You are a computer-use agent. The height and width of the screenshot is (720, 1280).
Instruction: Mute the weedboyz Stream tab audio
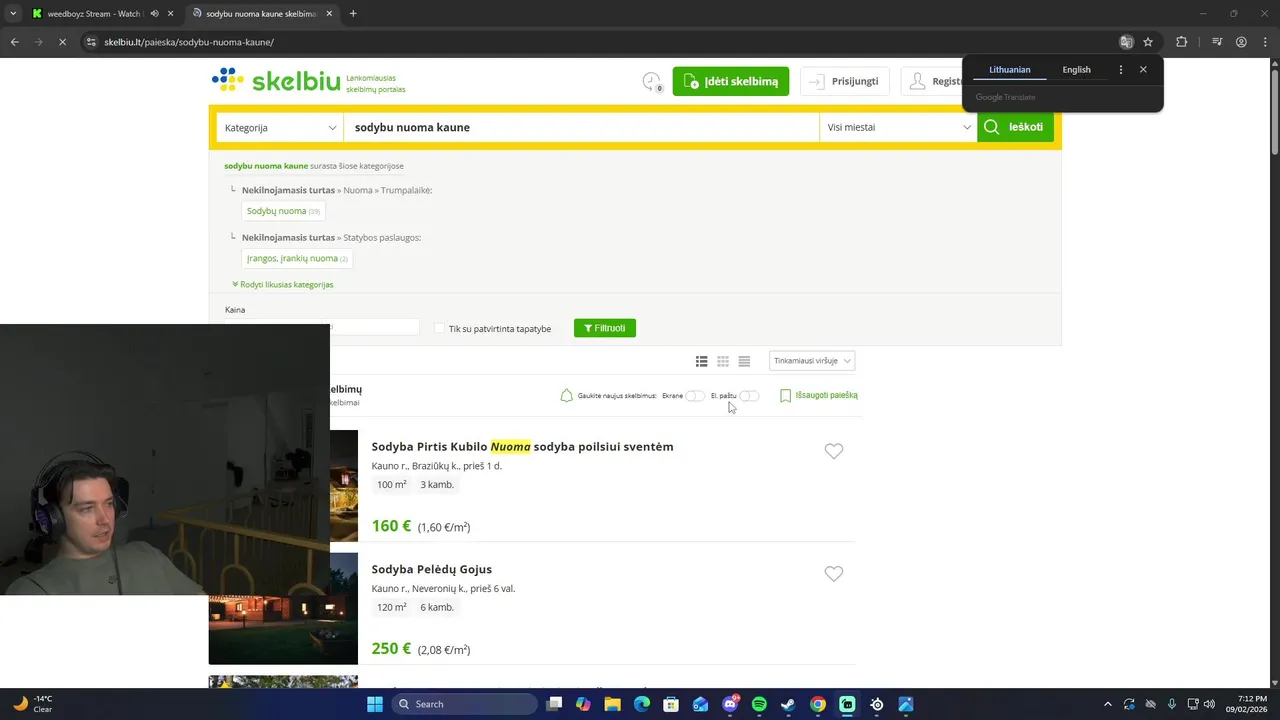(154, 14)
